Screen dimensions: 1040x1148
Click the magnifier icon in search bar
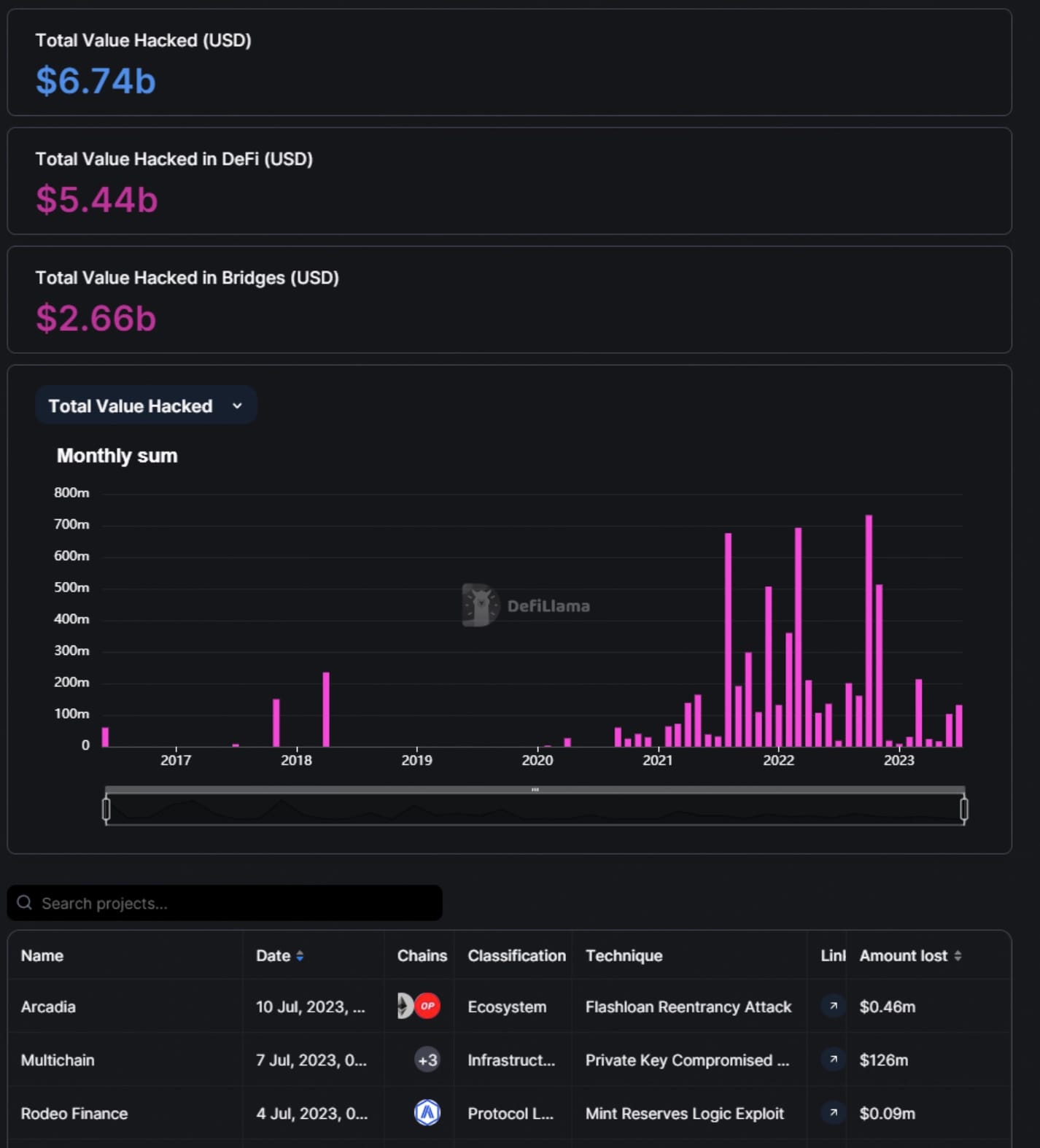point(25,903)
